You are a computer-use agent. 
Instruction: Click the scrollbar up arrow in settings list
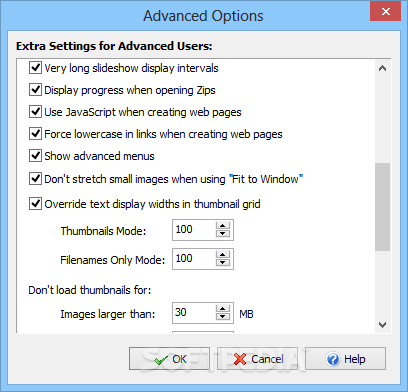382,68
